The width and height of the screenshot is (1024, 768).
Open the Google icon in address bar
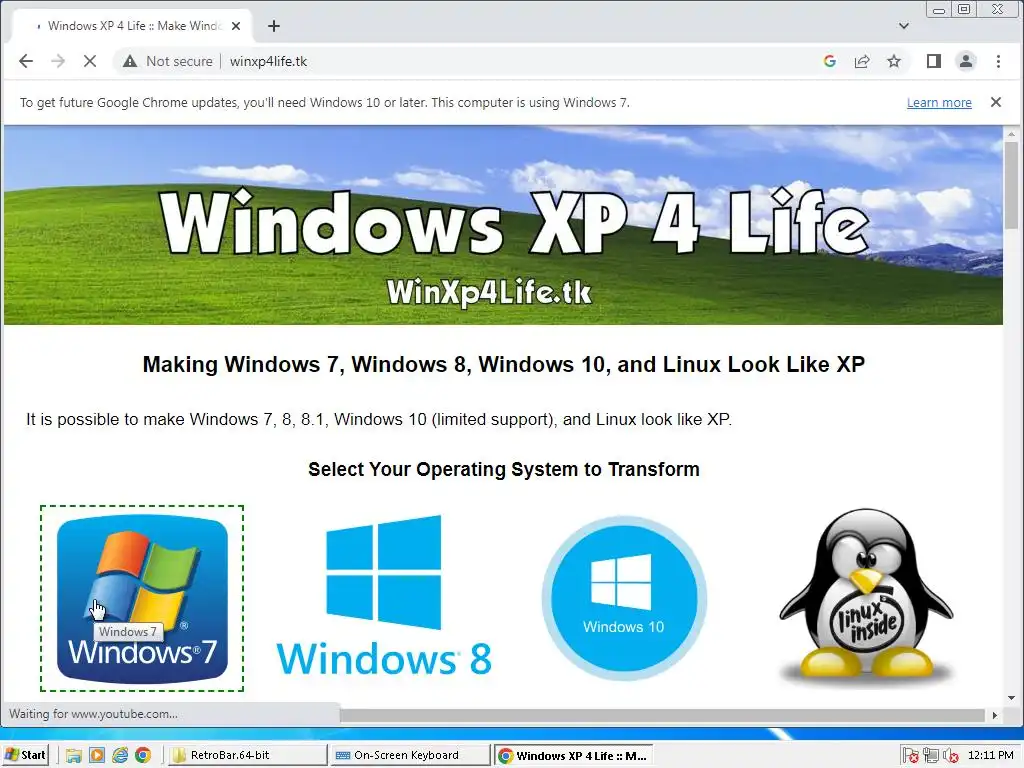829,61
